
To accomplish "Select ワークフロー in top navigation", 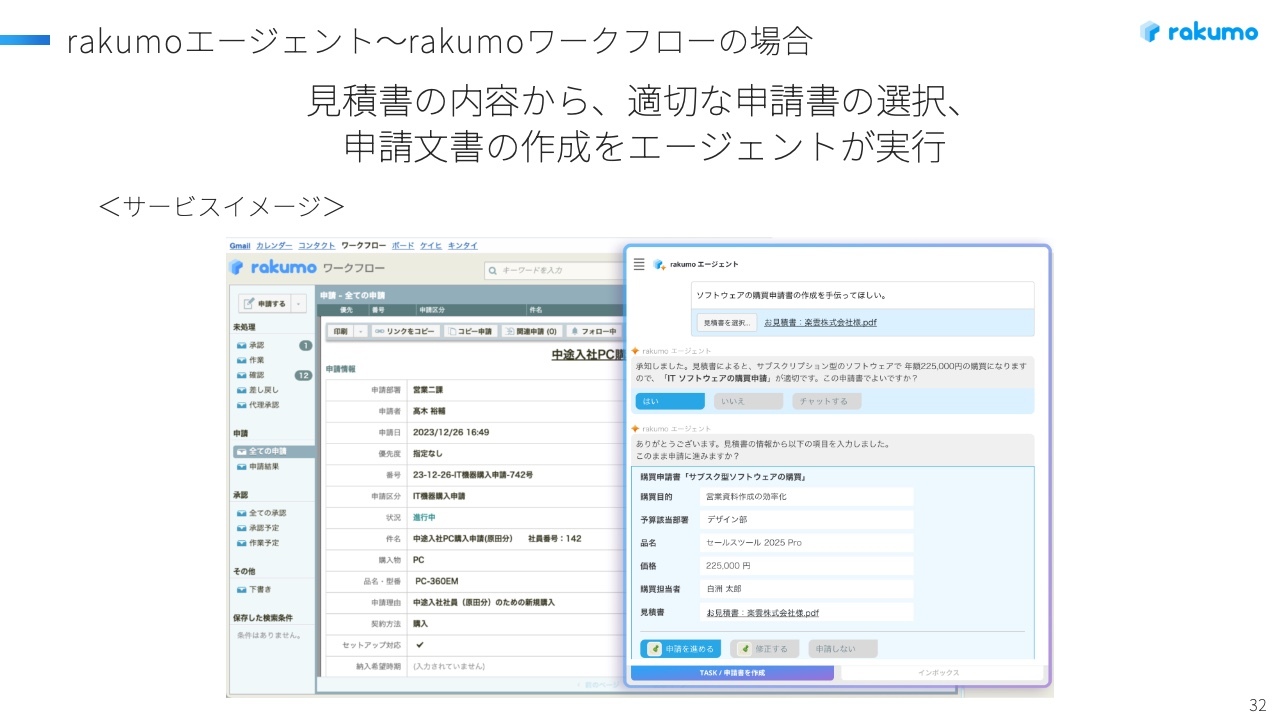I will pos(363,245).
